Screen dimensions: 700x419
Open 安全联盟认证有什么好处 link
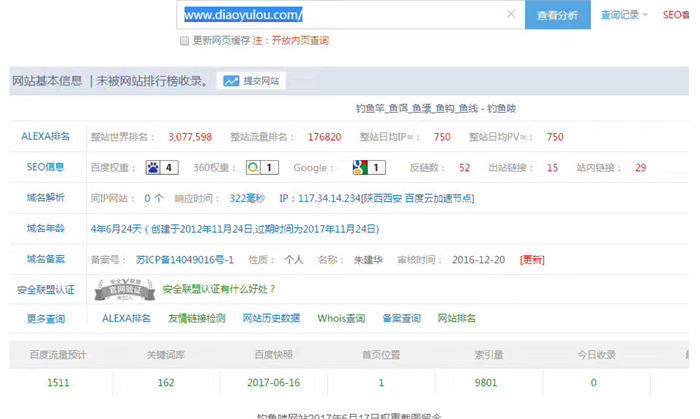(x=219, y=289)
